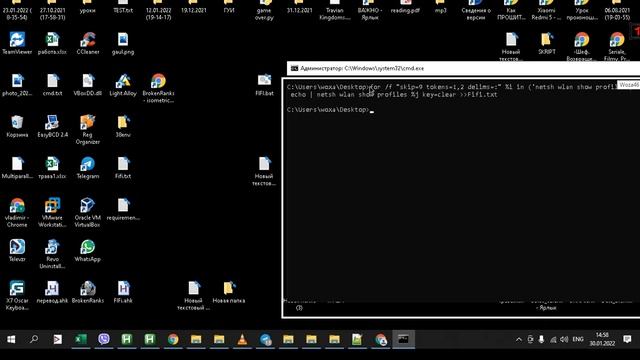
Task: Open the cmd.txt text file
Action: click(x=52, y=85)
